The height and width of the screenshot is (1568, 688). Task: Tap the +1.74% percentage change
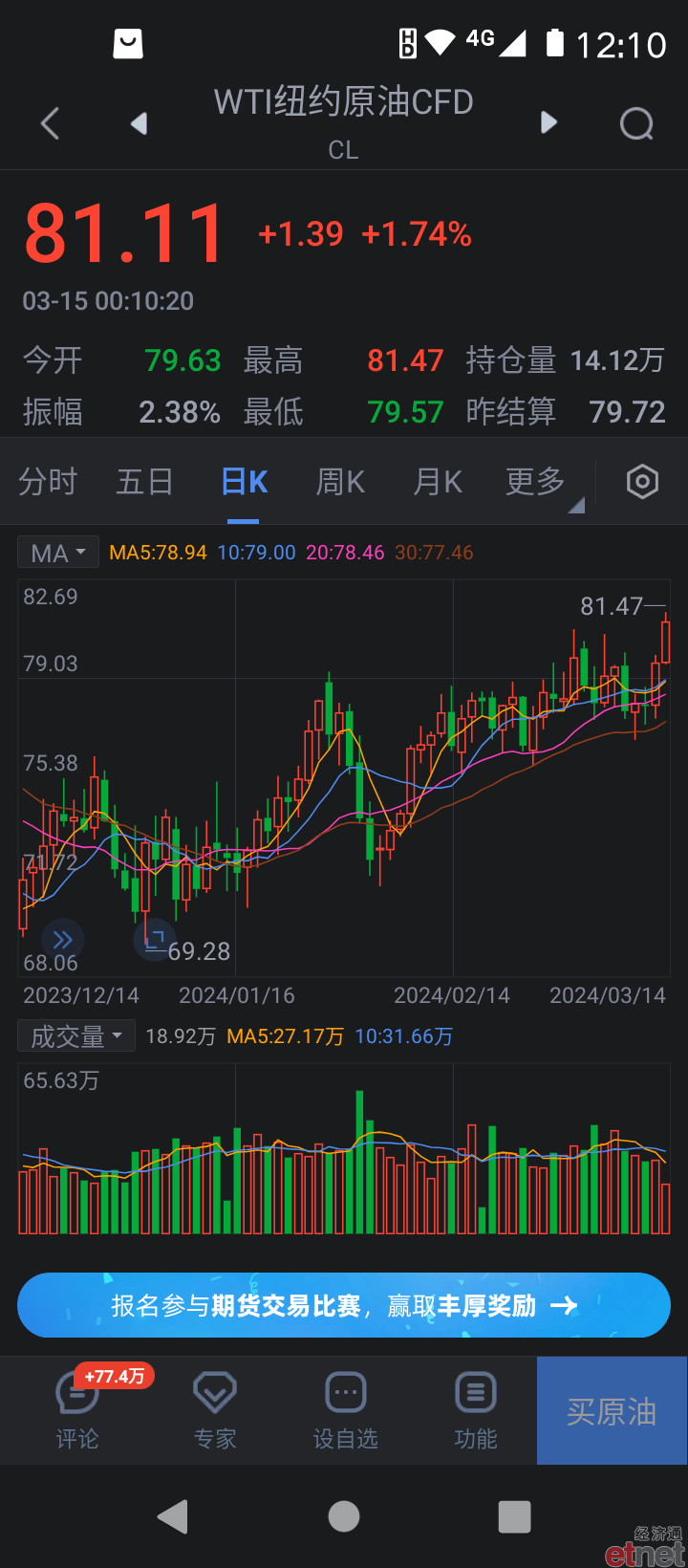417,234
